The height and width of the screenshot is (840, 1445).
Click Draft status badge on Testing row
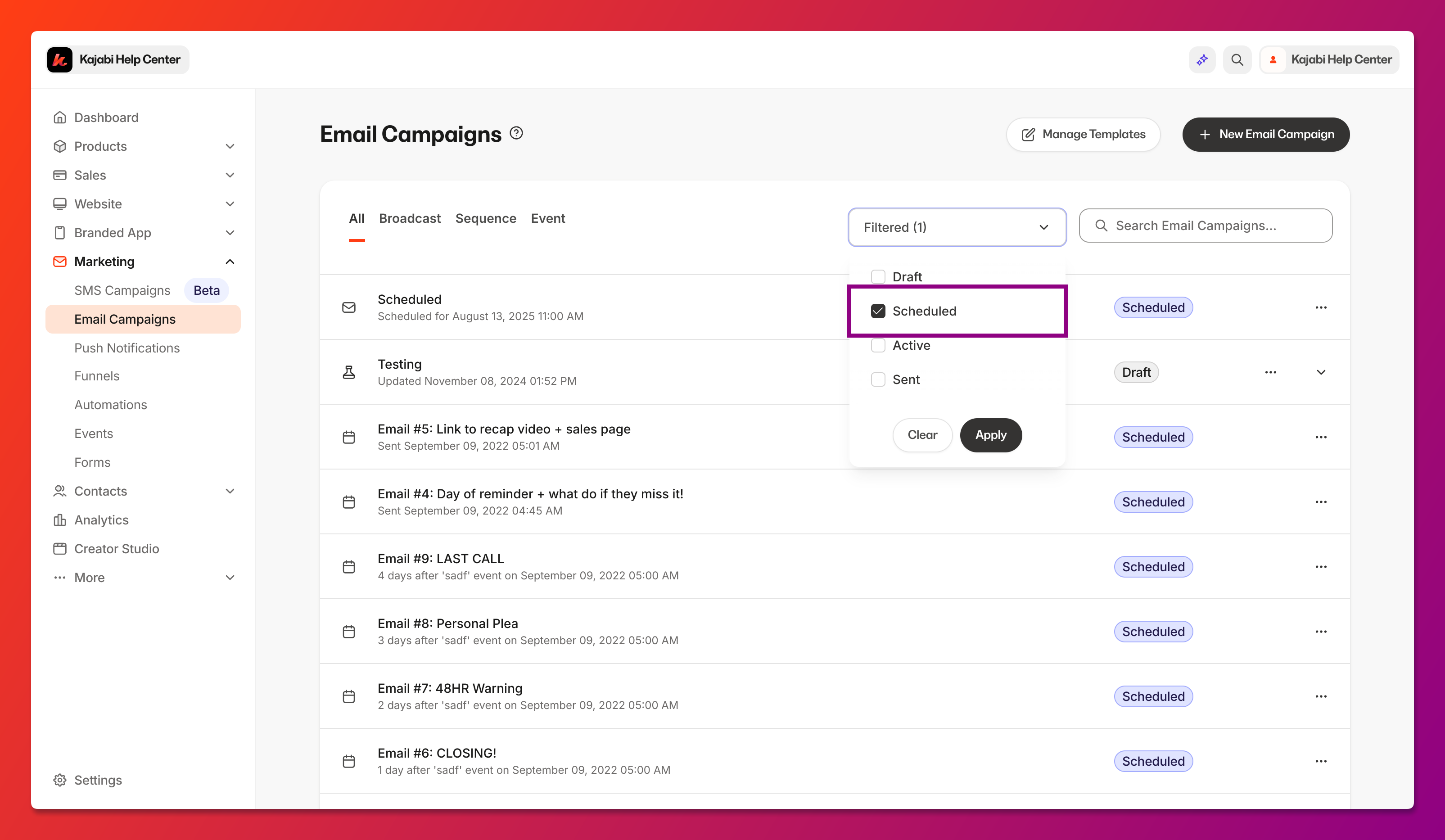tap(1136, 372)
